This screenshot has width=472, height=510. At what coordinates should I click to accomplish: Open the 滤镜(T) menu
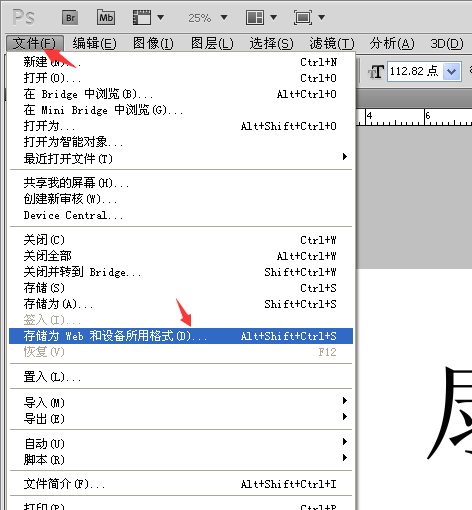tap(332, 43)
